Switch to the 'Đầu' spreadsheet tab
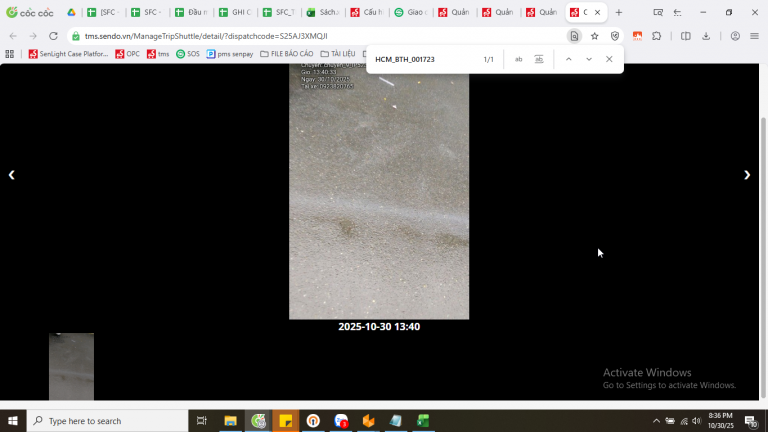Image resolution: width=768 pixels, height=432 pixels. pyautogui.click(x=191, y=12)
